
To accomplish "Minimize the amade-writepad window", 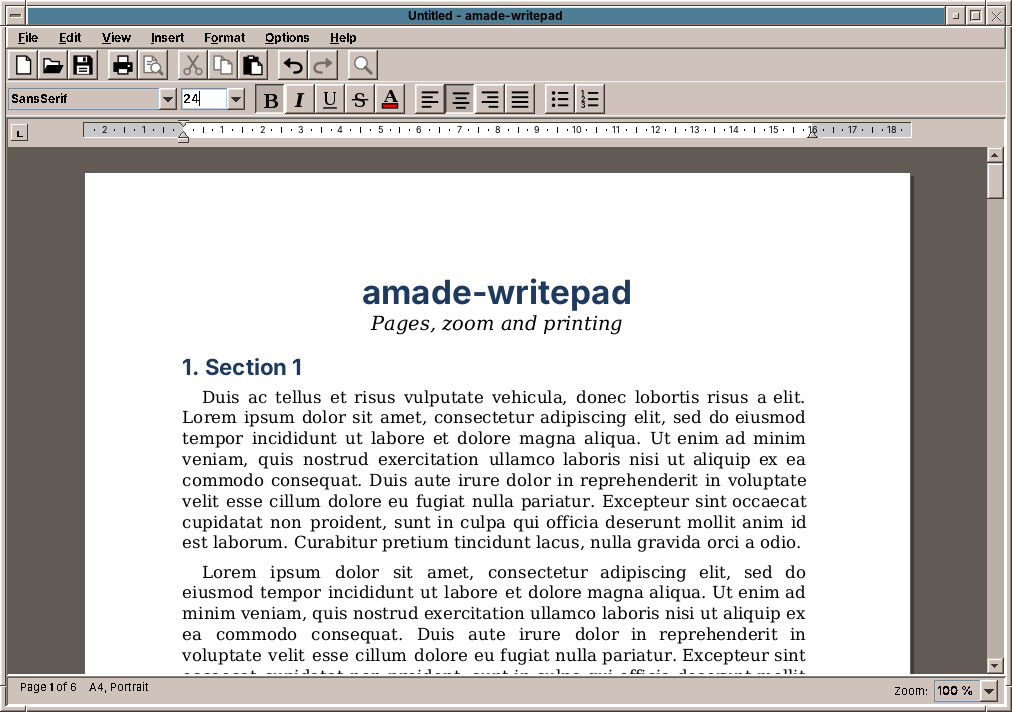I will (956, 15).
